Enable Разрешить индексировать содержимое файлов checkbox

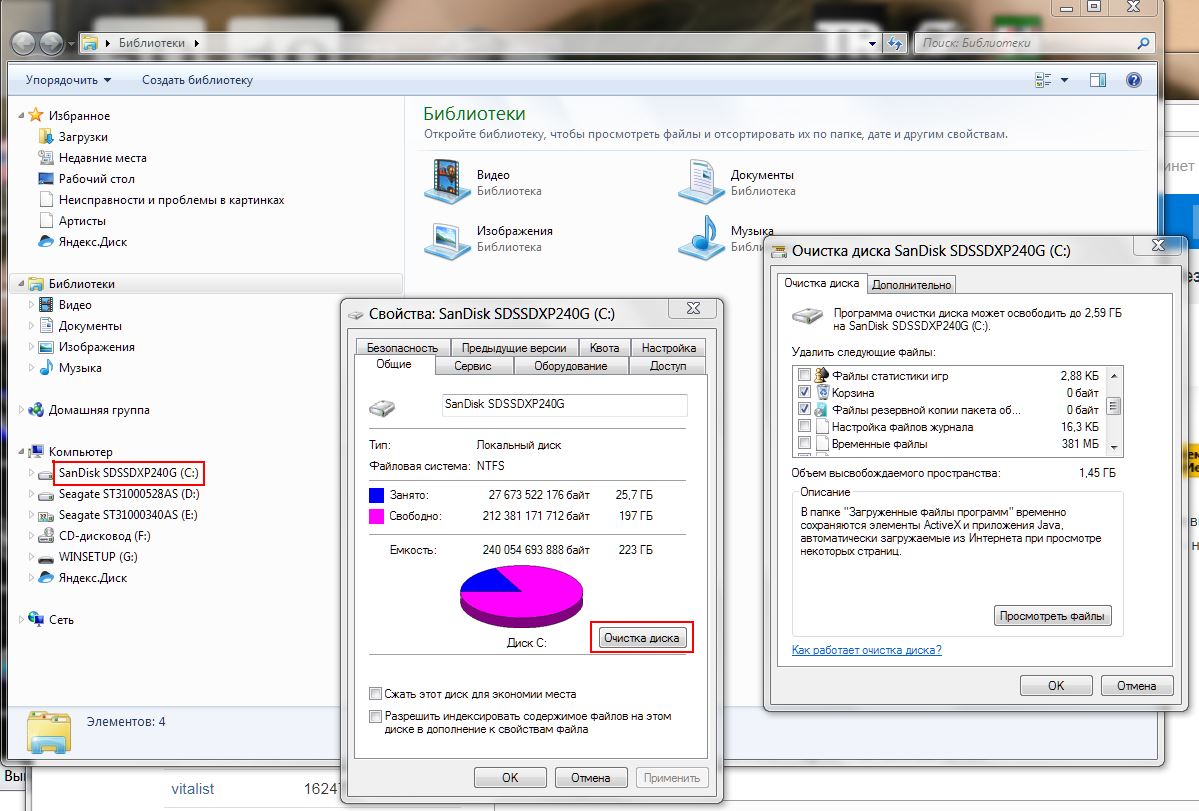pos(375,717)
